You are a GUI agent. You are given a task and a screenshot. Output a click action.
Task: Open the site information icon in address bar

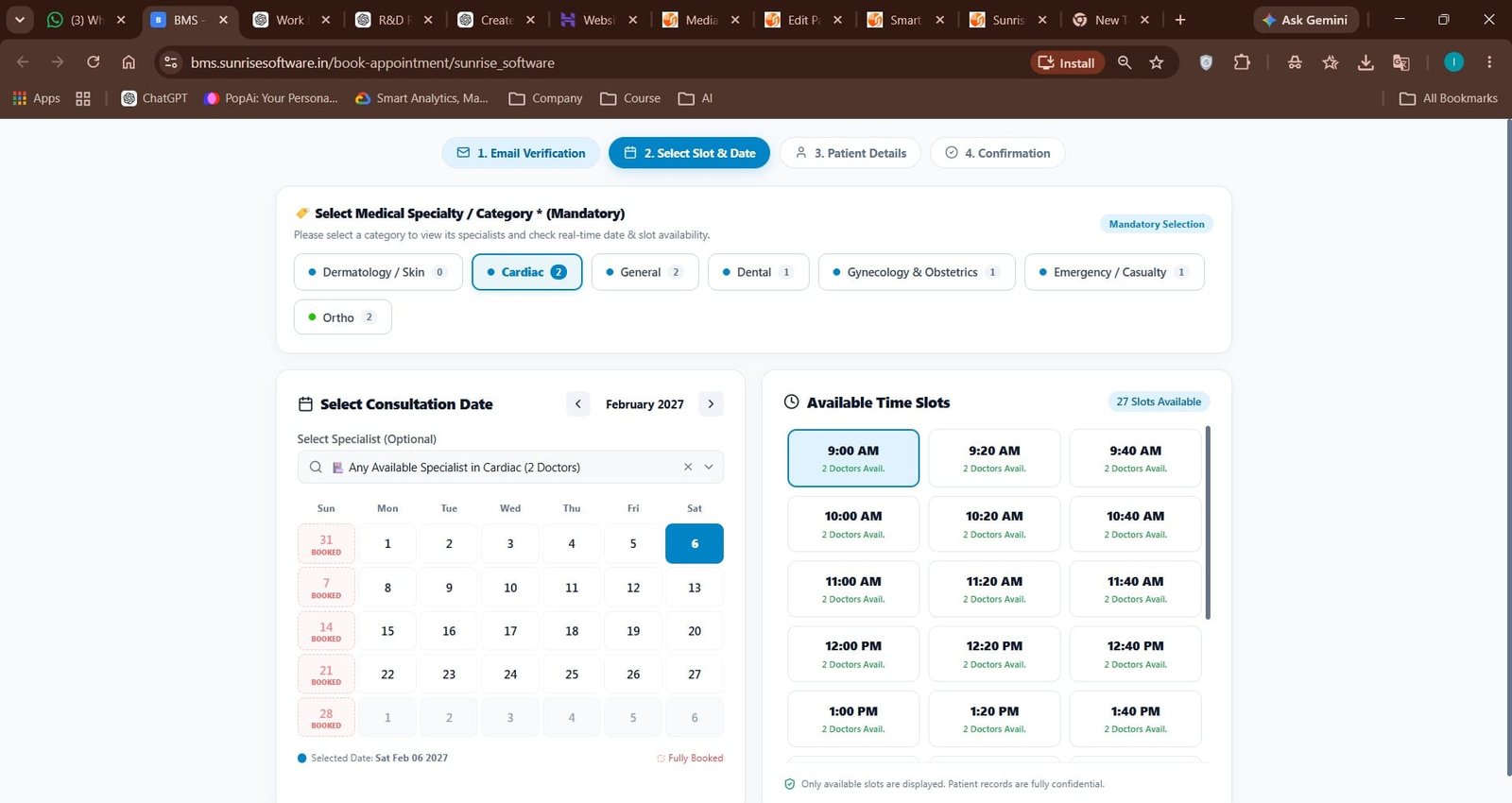click(x=171, y=62)
